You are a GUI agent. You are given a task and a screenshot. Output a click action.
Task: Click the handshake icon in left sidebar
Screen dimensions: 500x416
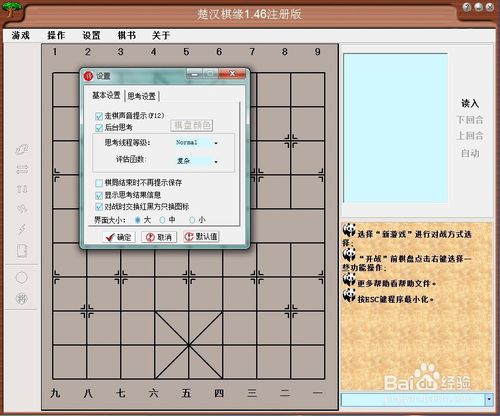tap(22, 149)
